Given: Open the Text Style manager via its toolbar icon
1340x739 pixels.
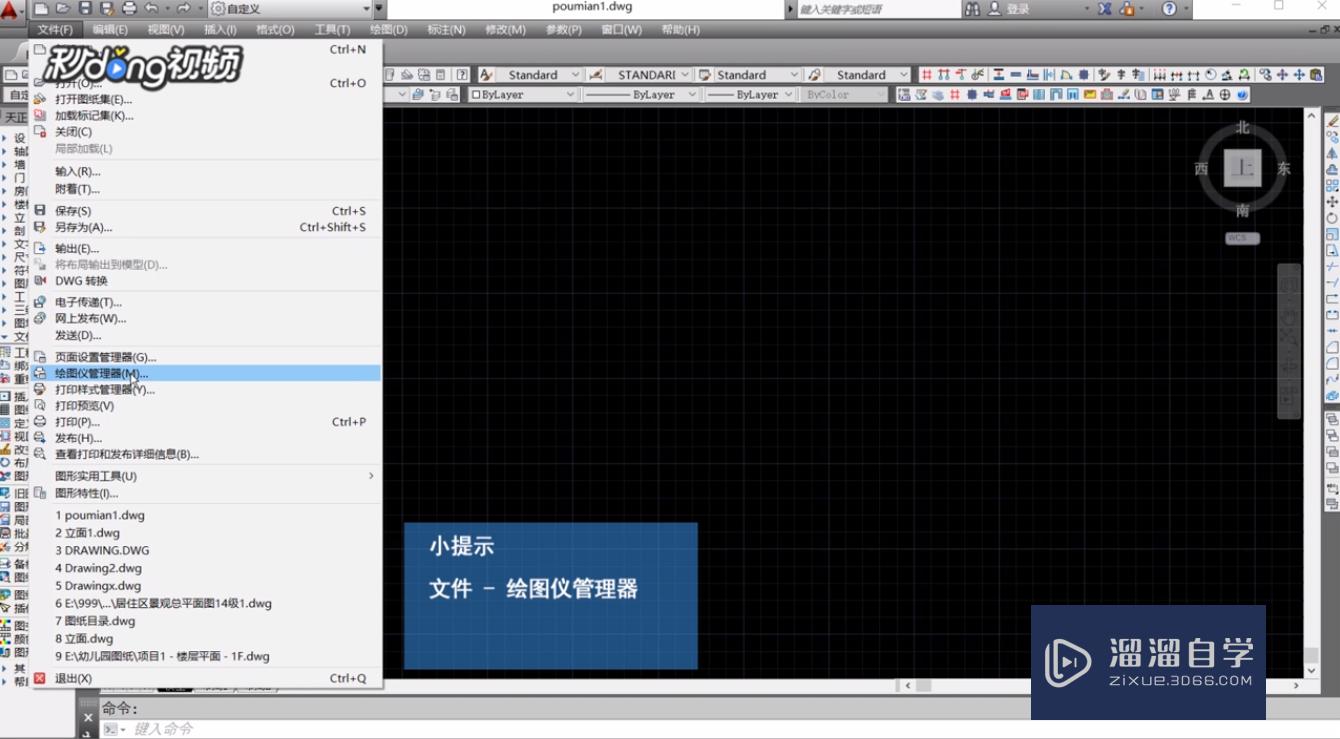Looking at the screenshot, I should (x=484, y=74).
